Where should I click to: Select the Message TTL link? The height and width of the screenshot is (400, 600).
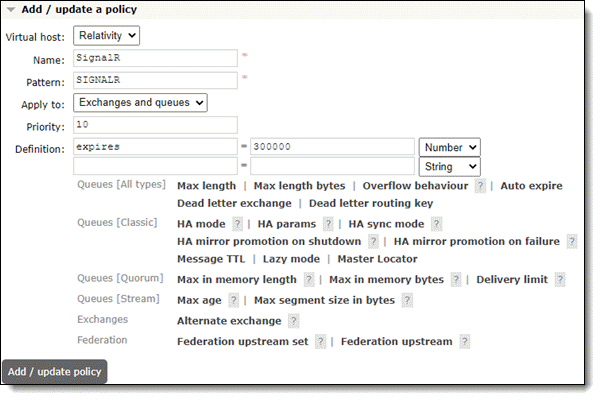pyautogui.click(x=213, y=259)
